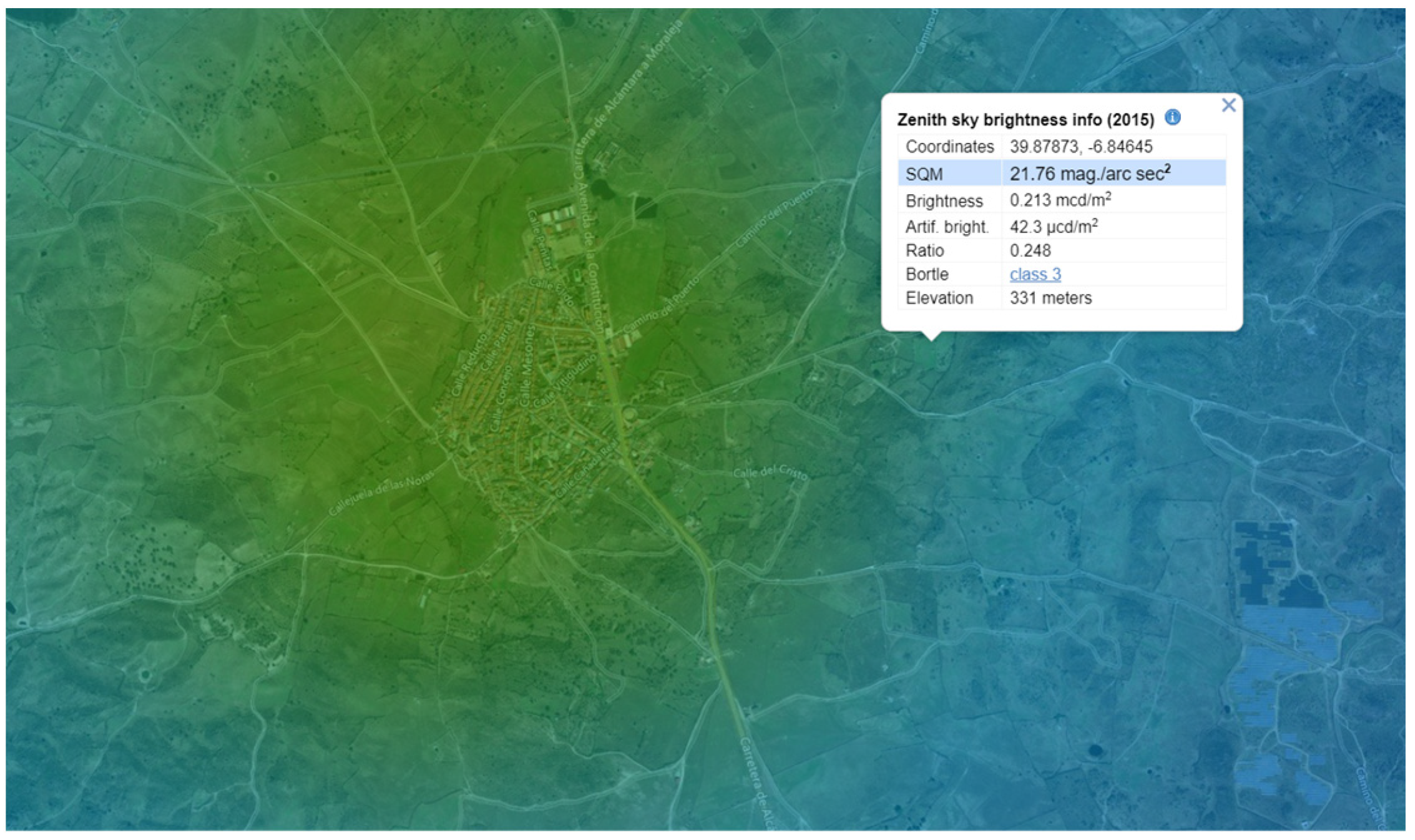Screen dimensions: 1415x840
Task: Click the highlighted SQM 21.76 value
Action: coord(1089,173)
